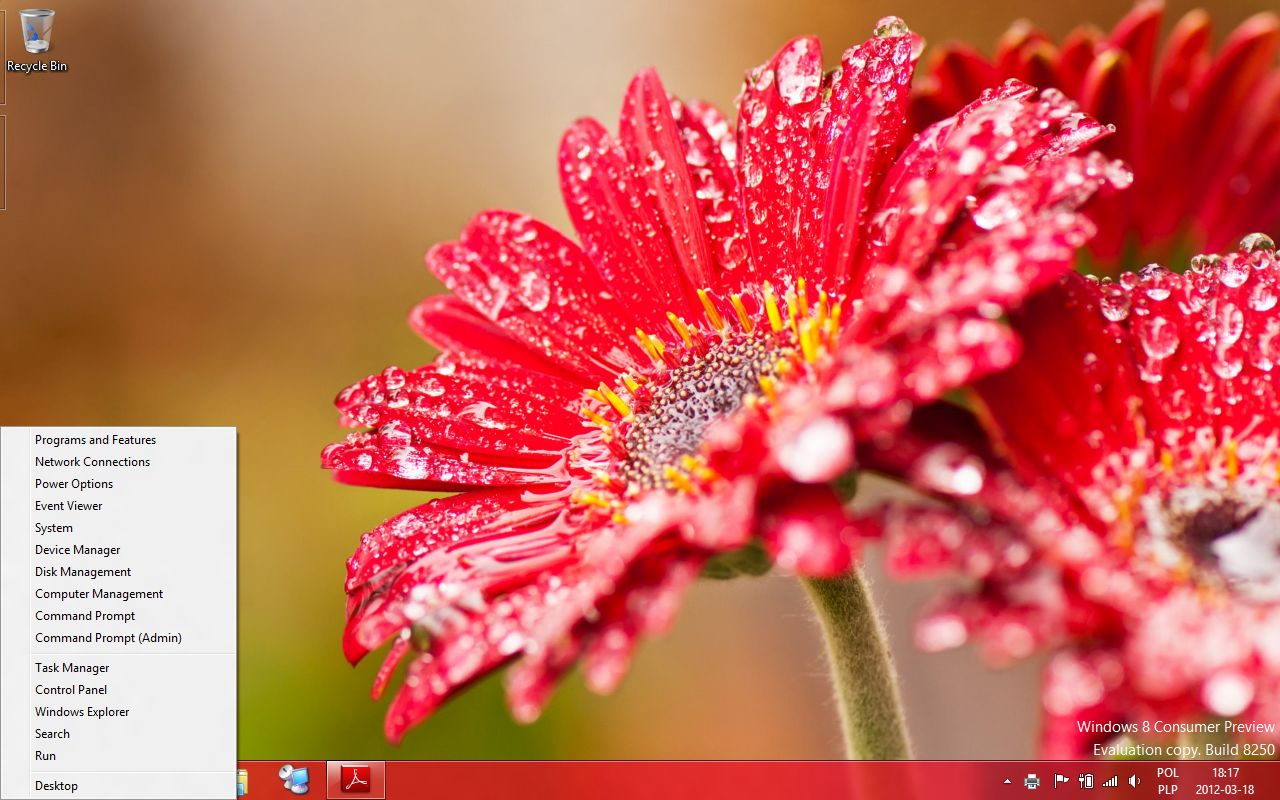Open Network Connections menu entry
Screen dimensions: 1280x800
click(119, 462)
